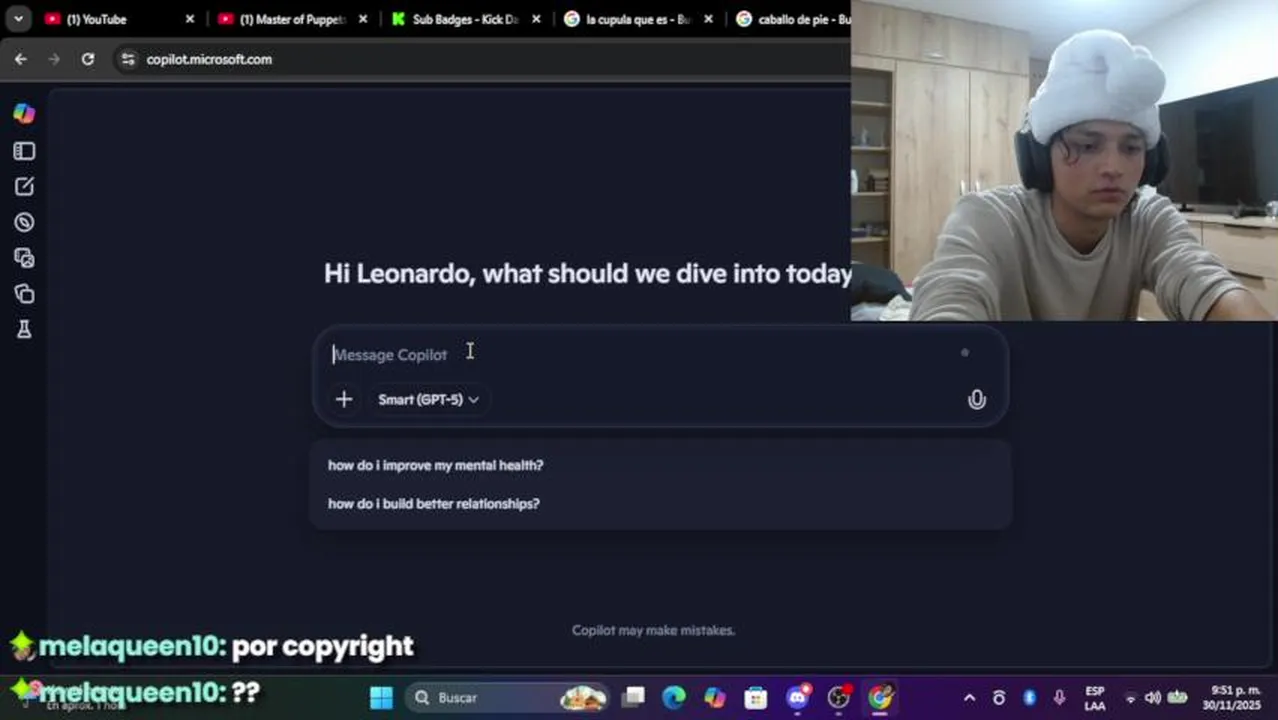The width and height of the screenshot is (1278, 720).
Task: Open Microsoft Store from taskbar
Action: pyautogui.click(x=756, y=697)
